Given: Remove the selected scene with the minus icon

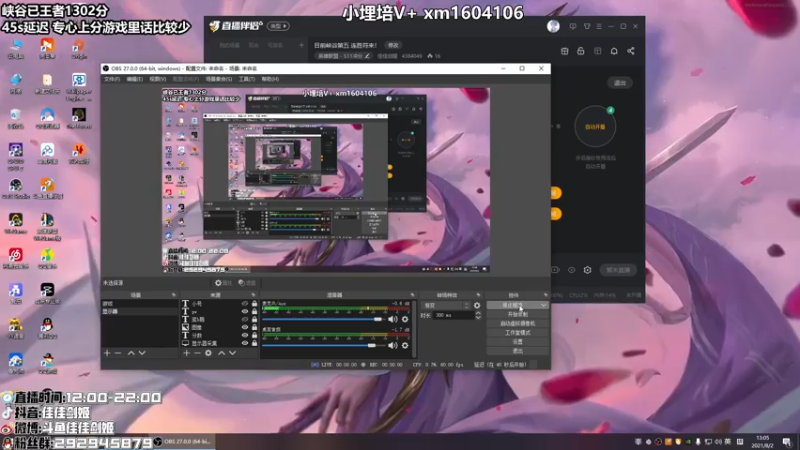Looking at the screenshot, I should (118, 353).
